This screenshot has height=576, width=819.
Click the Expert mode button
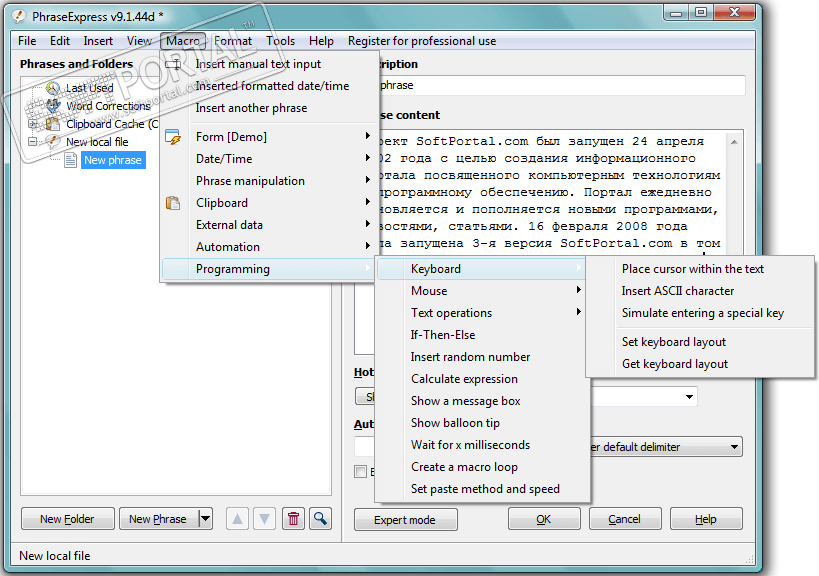coord(405,520)
